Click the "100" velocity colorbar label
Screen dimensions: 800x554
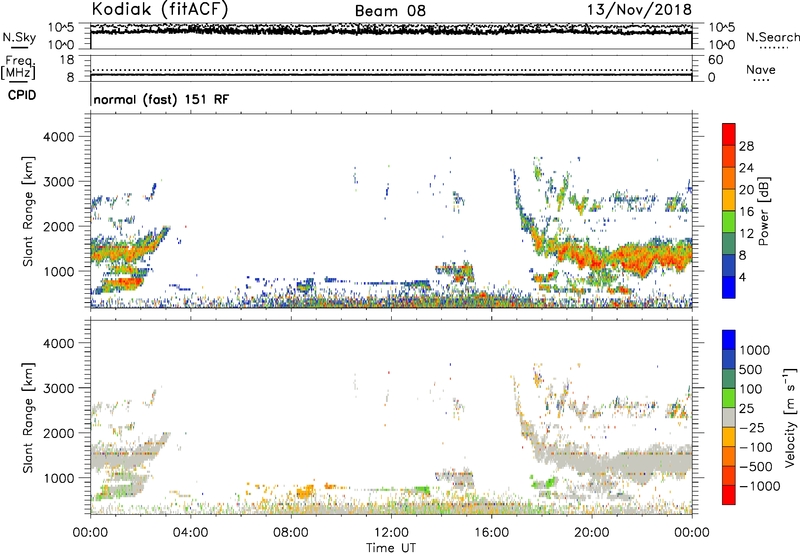click(751, 389)
